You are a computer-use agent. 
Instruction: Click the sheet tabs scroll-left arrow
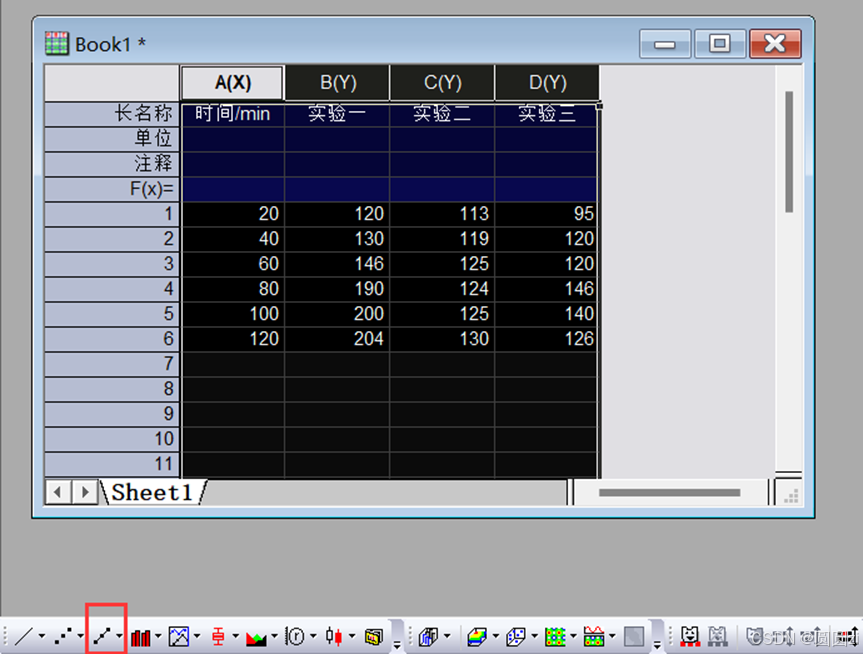pyautogui.click(x=58, y=492)
